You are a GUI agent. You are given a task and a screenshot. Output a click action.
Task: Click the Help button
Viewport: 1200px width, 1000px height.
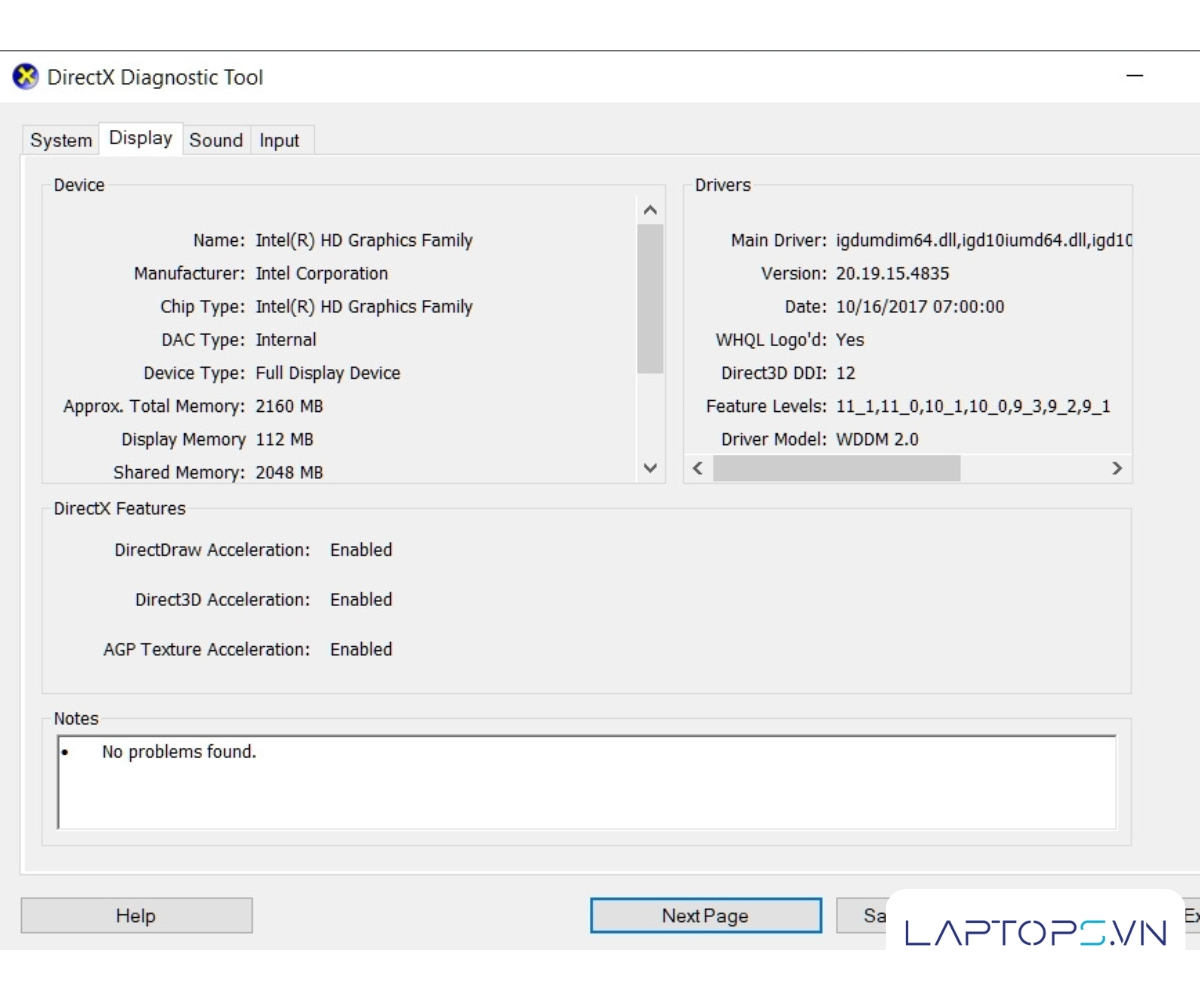pyautogui.click(x=136, y=916)
